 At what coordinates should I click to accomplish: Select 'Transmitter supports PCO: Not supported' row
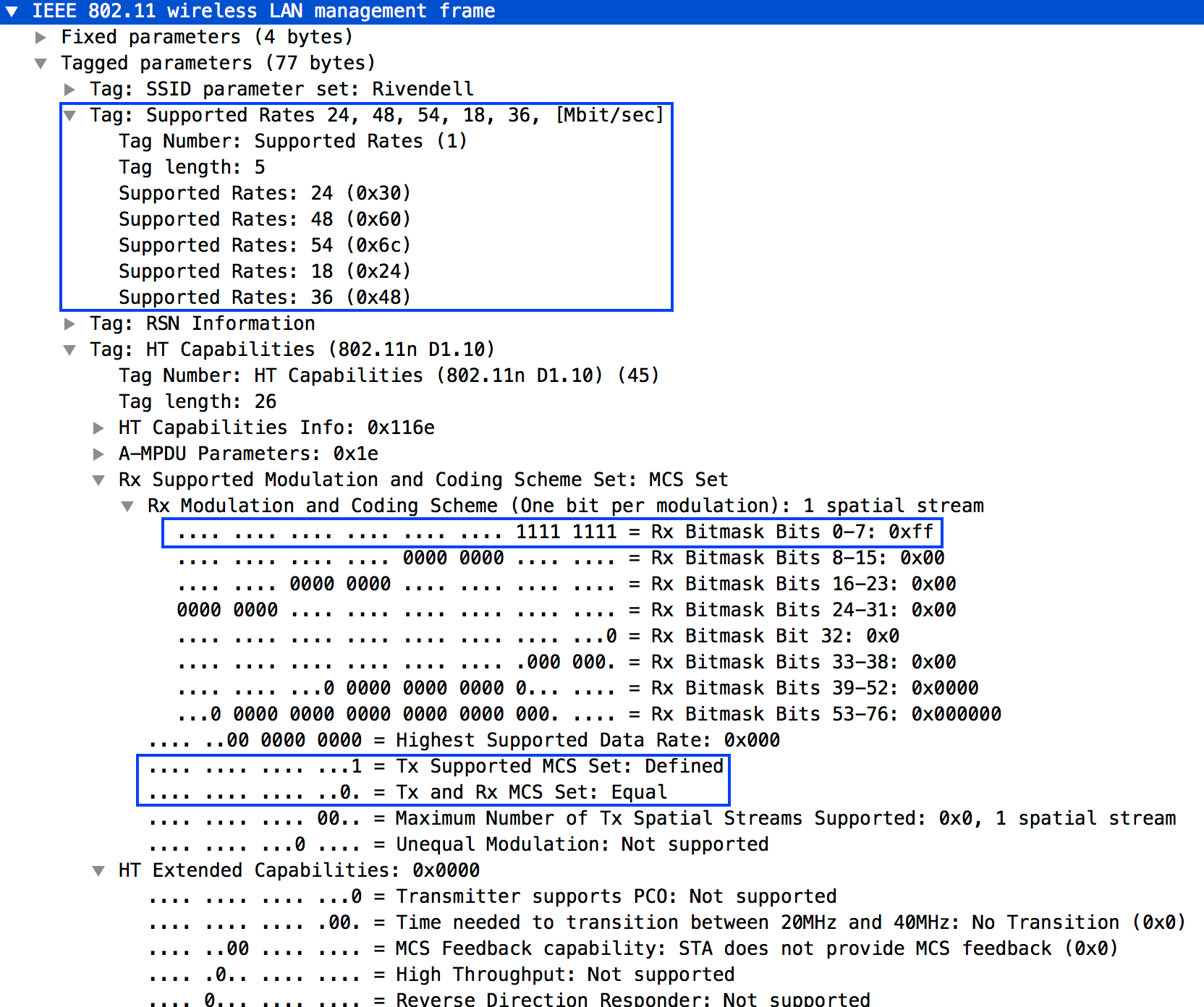pyautogui.click(x=493, y=896)
